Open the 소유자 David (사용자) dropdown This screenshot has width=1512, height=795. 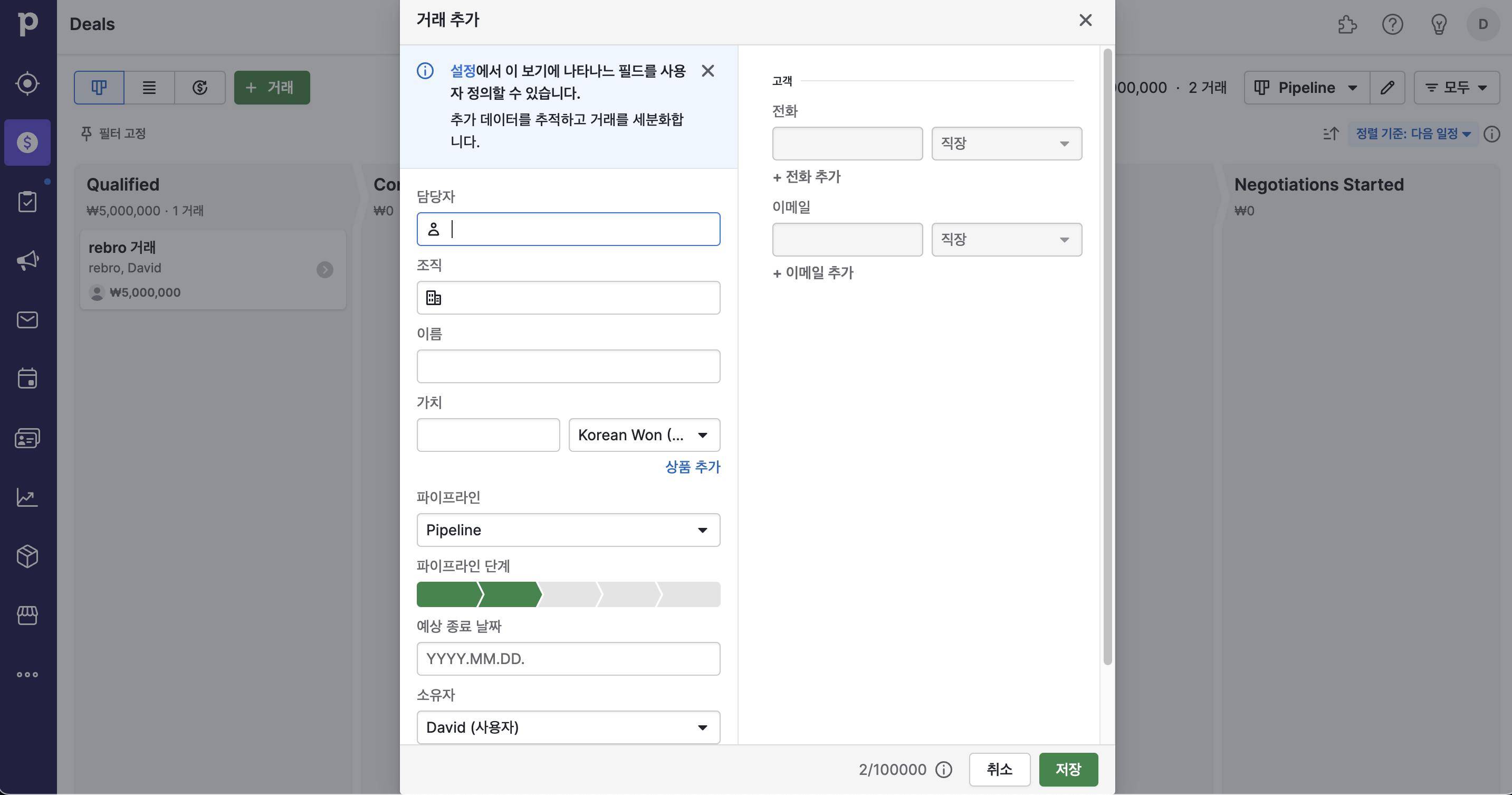click(x=568, y=727)
